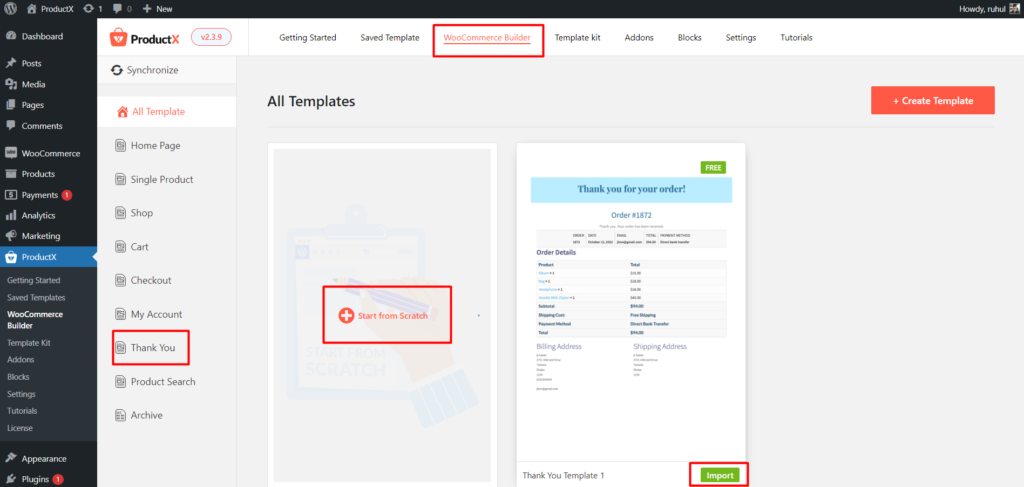Click the user avatar next to Howdy, ruhul
The image size is (1024, 487).
(x=1014, y=9)
